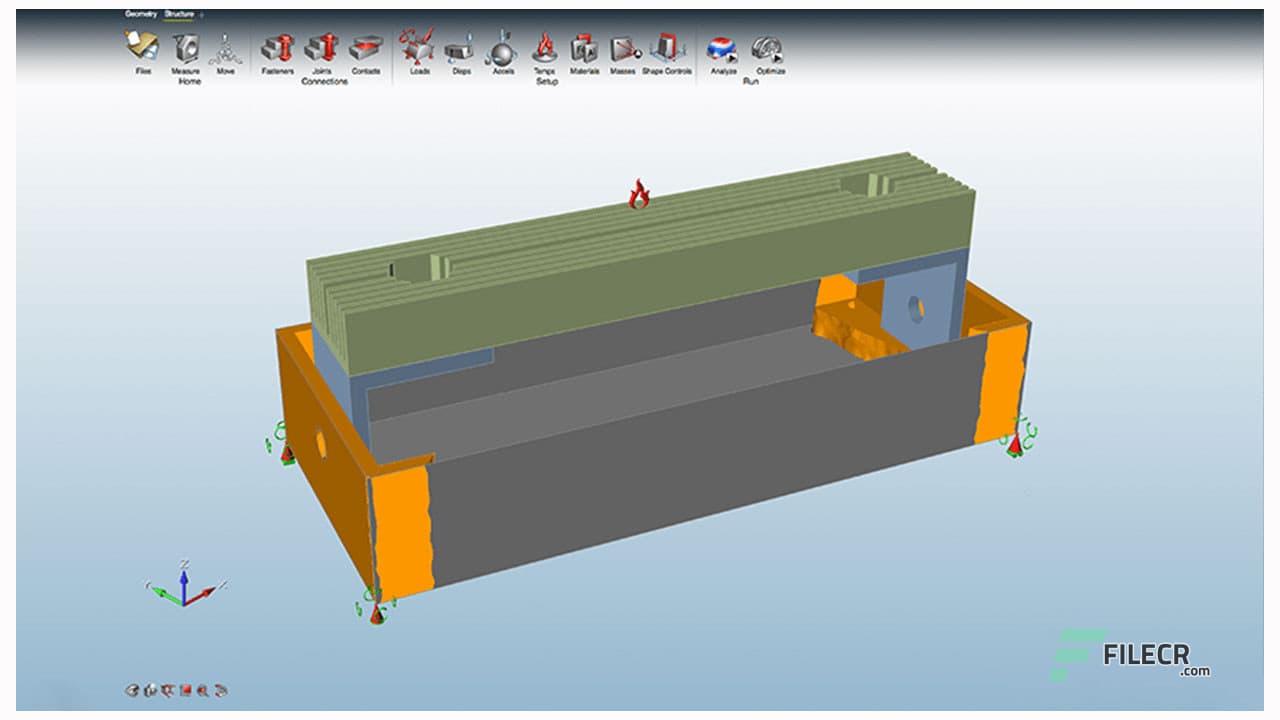The width and height of the screenshot is (1280, 720).
Task: Open the Shape Controls tool
Action: [666, 48]
